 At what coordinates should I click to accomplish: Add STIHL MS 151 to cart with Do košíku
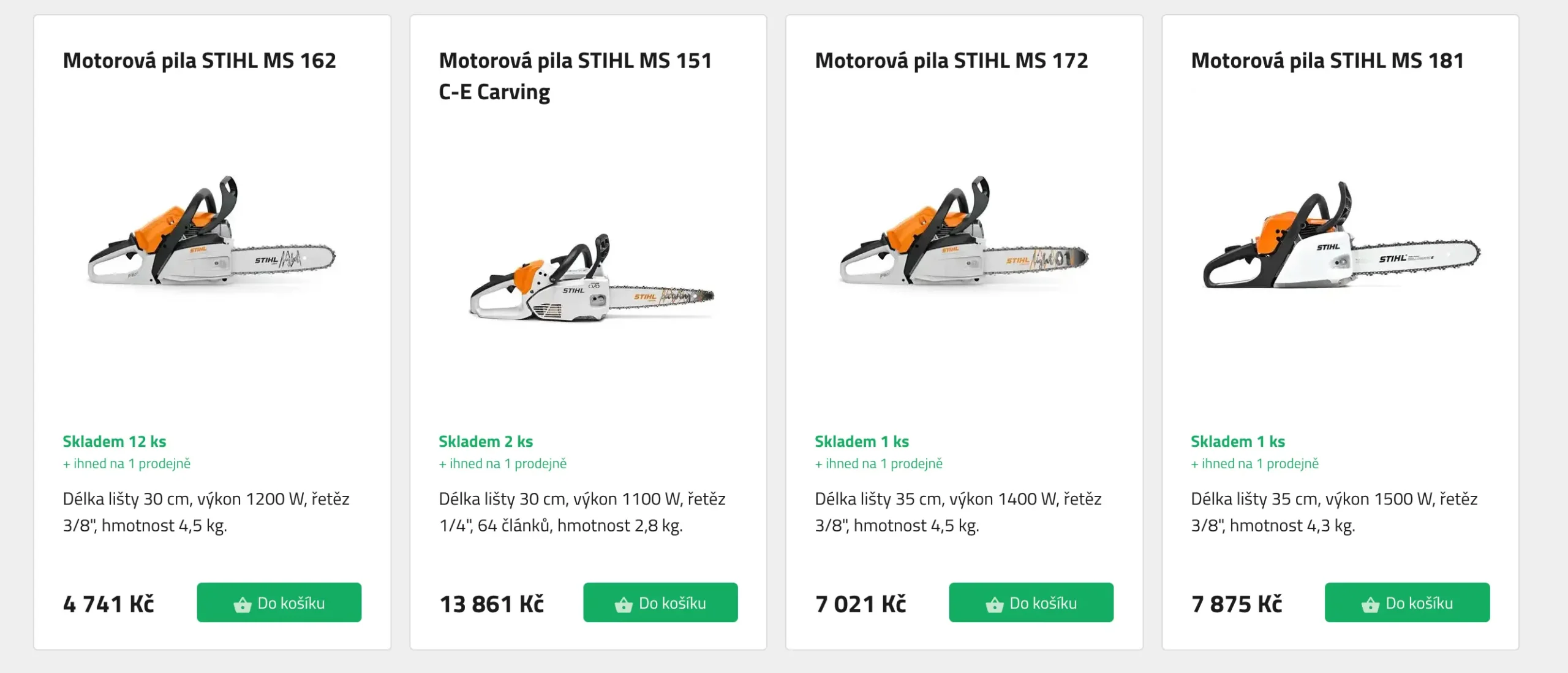[660, 603]
